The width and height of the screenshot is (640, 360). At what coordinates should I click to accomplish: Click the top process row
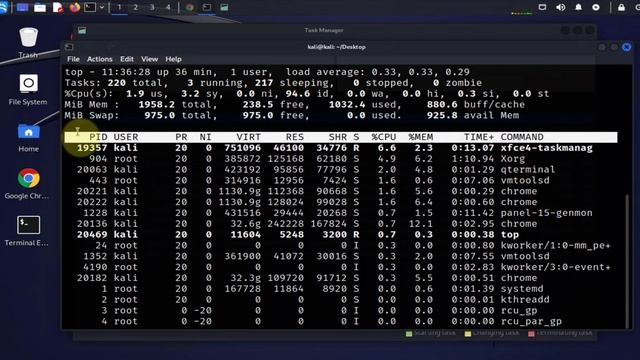tap(340, 234)
